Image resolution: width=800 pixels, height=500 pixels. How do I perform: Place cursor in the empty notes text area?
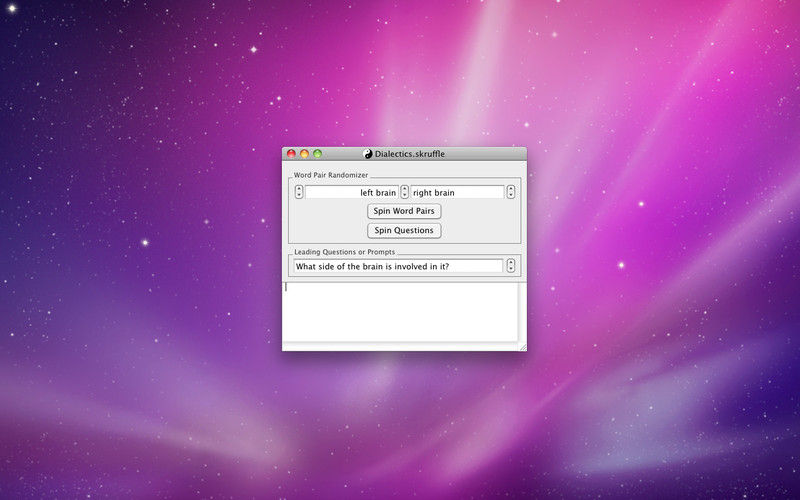(x=401, y=312)
